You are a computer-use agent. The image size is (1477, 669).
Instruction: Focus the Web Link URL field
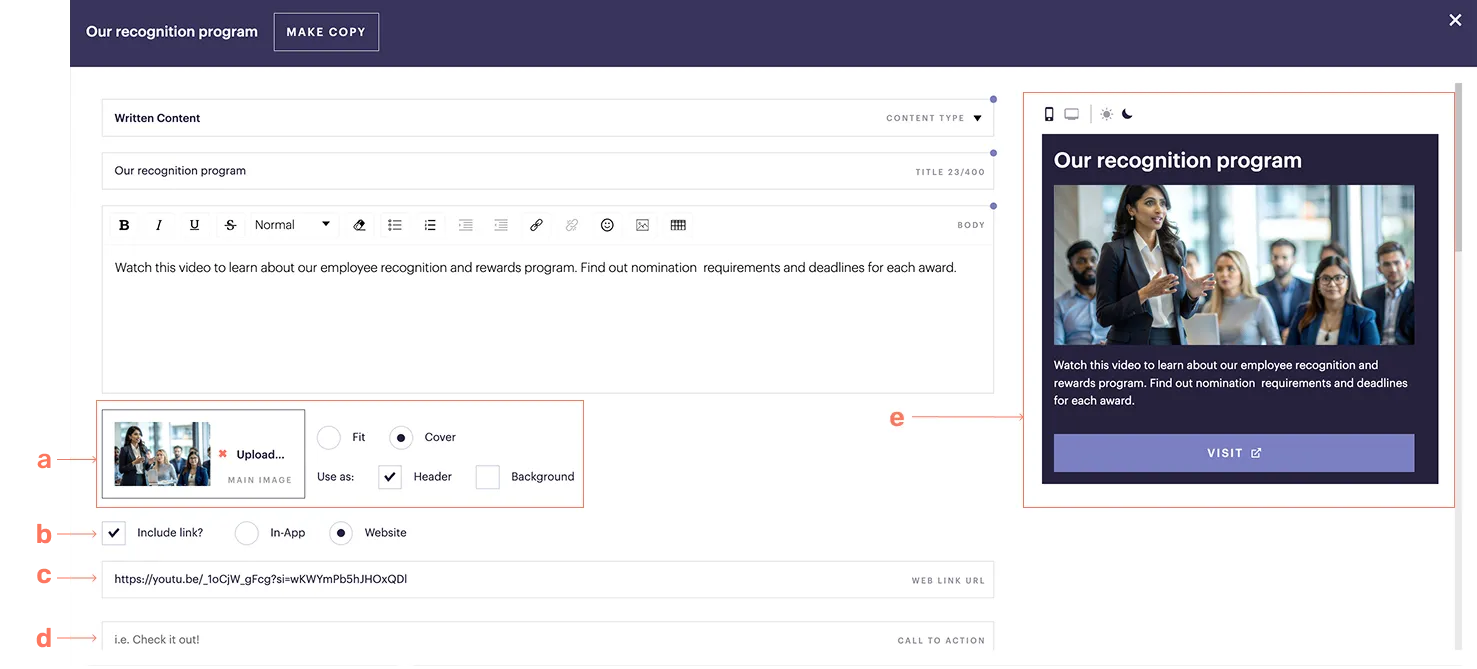(548, 580)
